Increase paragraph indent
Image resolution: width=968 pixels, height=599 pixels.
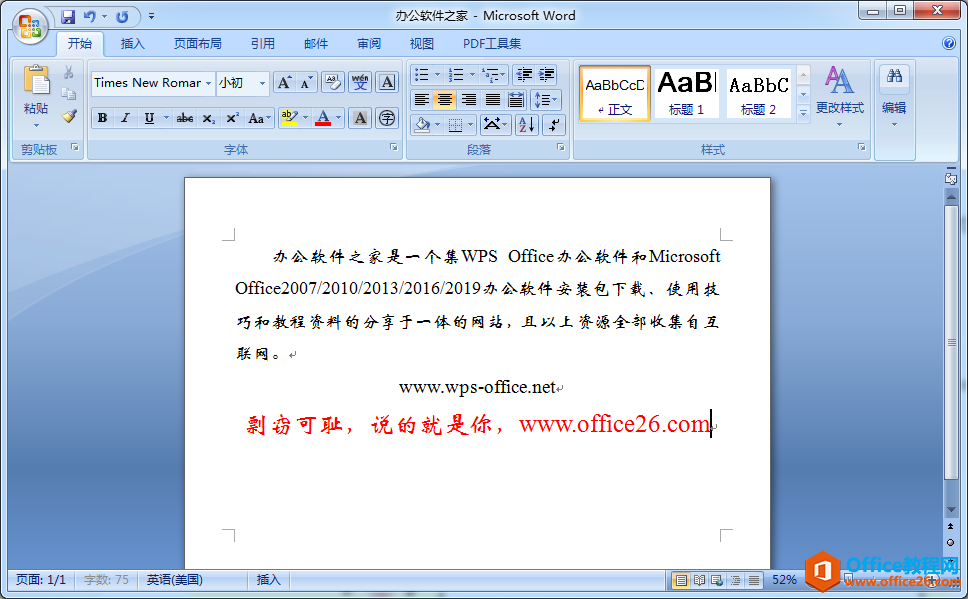pos(546,75)
